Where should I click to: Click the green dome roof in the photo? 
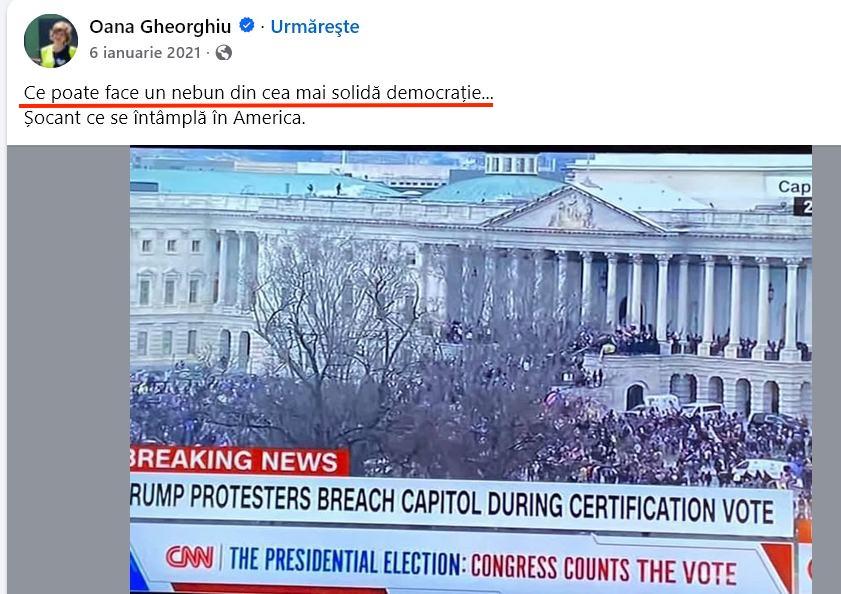(x=493, y=188)
